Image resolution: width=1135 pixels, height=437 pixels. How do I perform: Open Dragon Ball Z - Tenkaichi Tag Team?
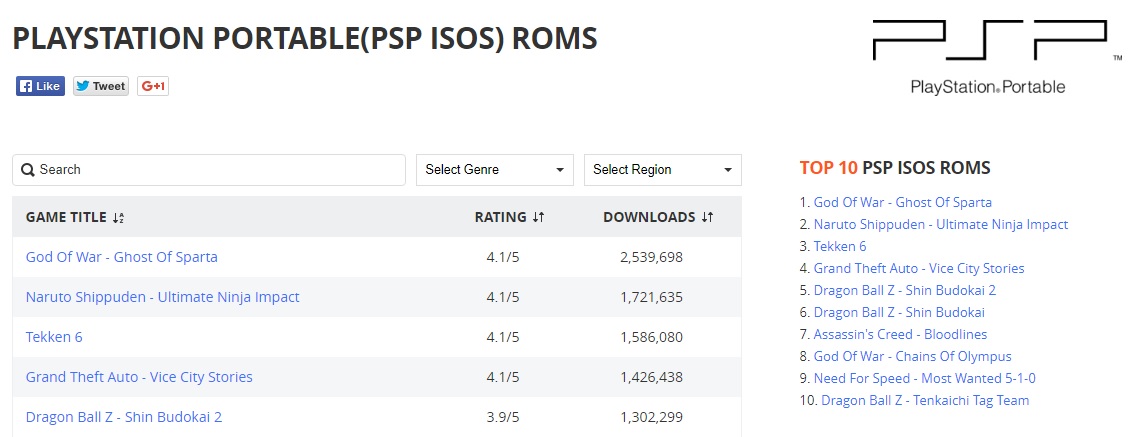pos(925,400)
